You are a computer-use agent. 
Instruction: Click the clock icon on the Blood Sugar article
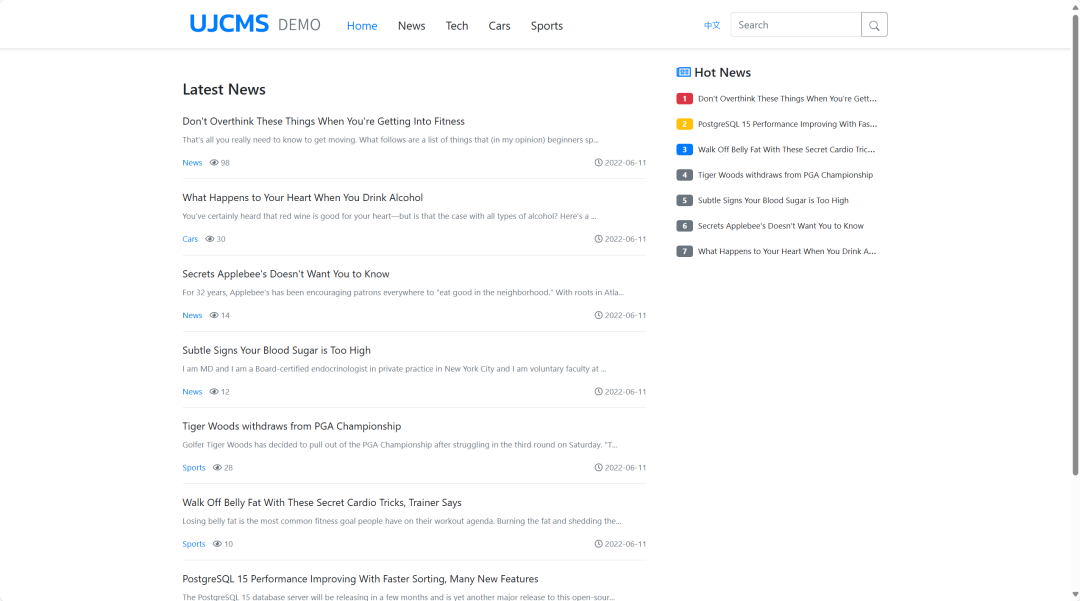[x=599, y=392]
